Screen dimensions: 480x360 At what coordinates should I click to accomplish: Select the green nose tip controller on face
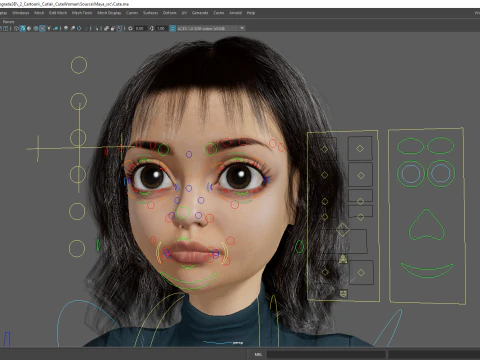click(183, 213)
